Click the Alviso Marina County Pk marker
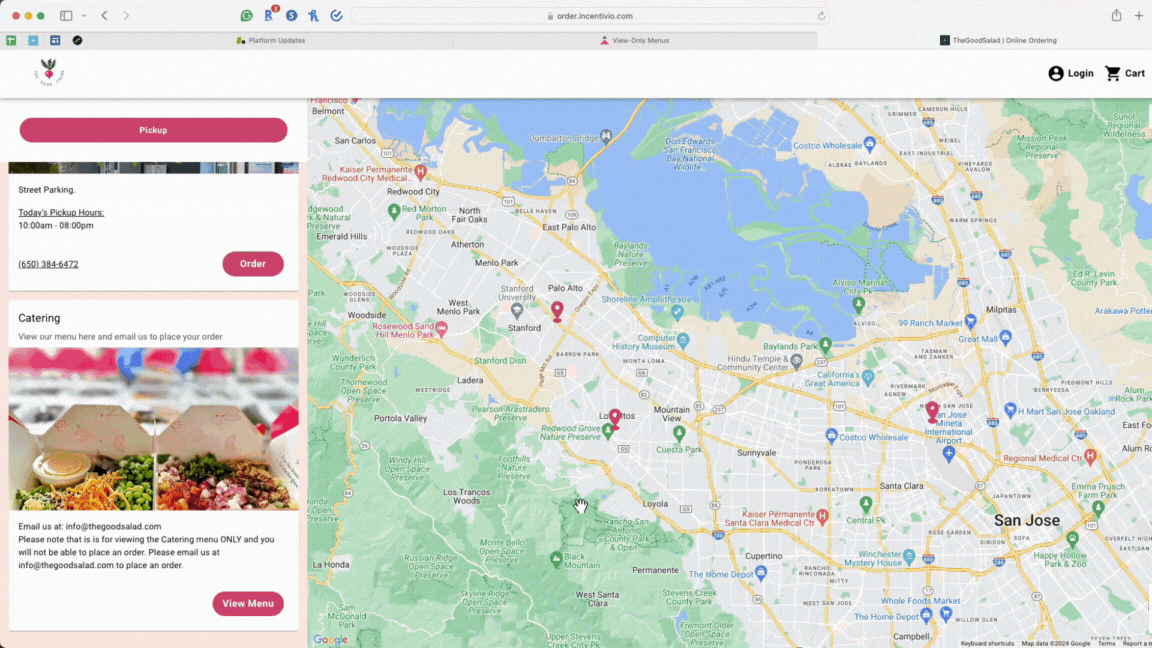This screenshot has width=1152, height=648. click(858, 303)
